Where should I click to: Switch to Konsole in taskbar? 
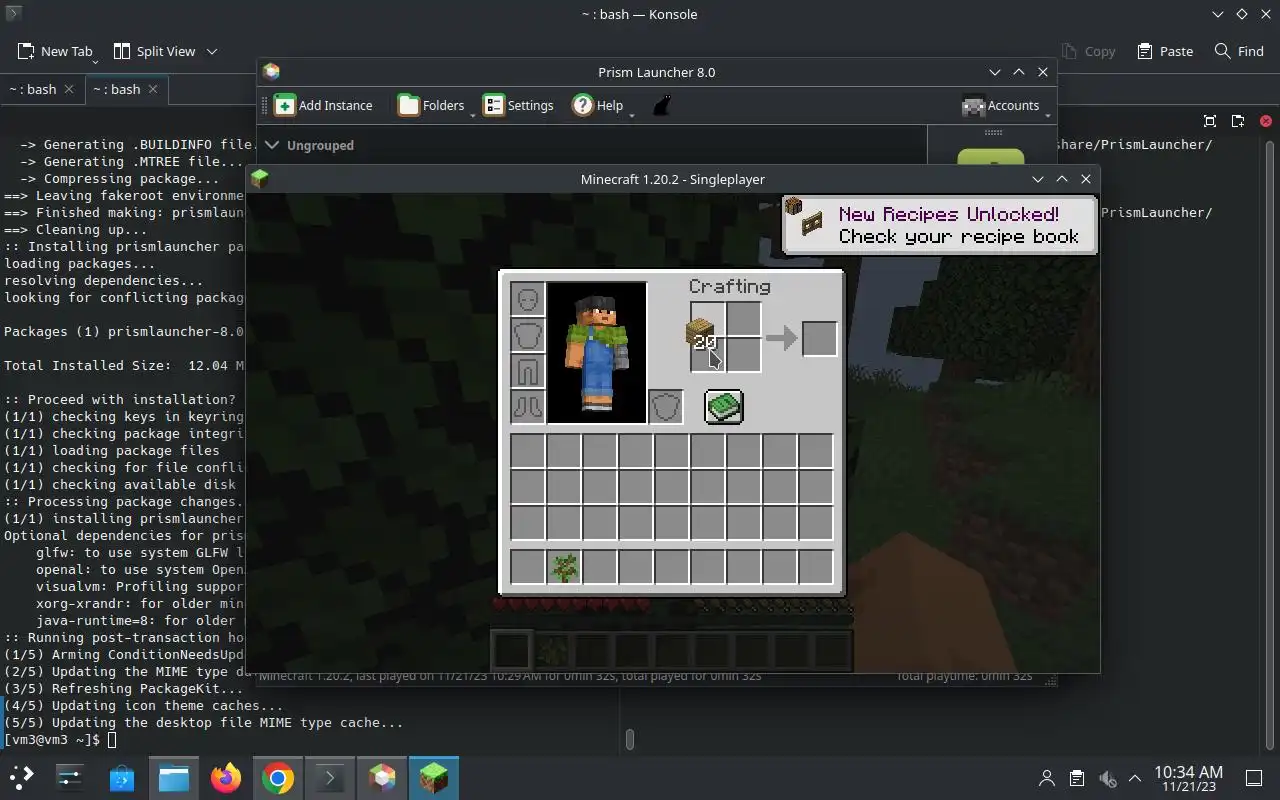click(330, 777)
